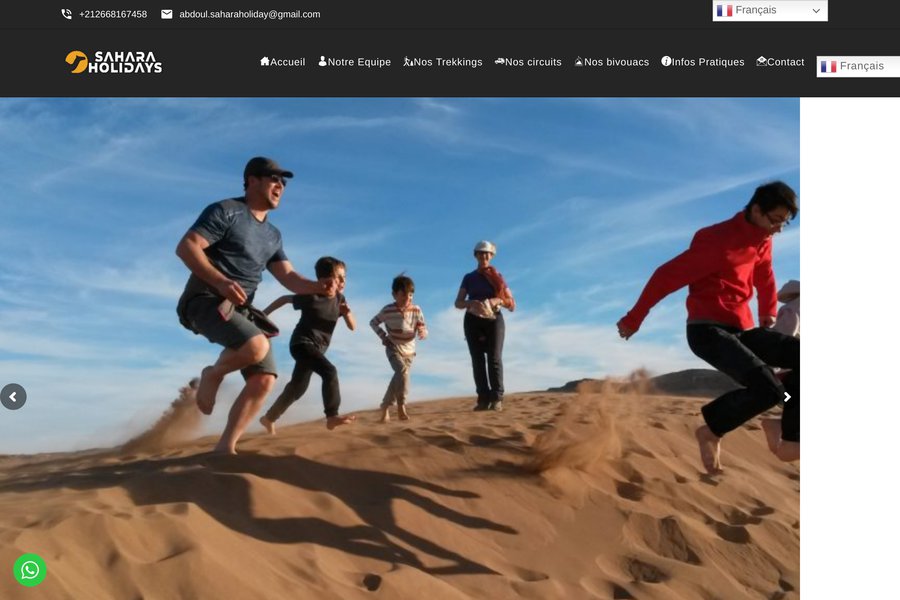
Task: Go to next slide arrow
Action: (x=787, y=397)
